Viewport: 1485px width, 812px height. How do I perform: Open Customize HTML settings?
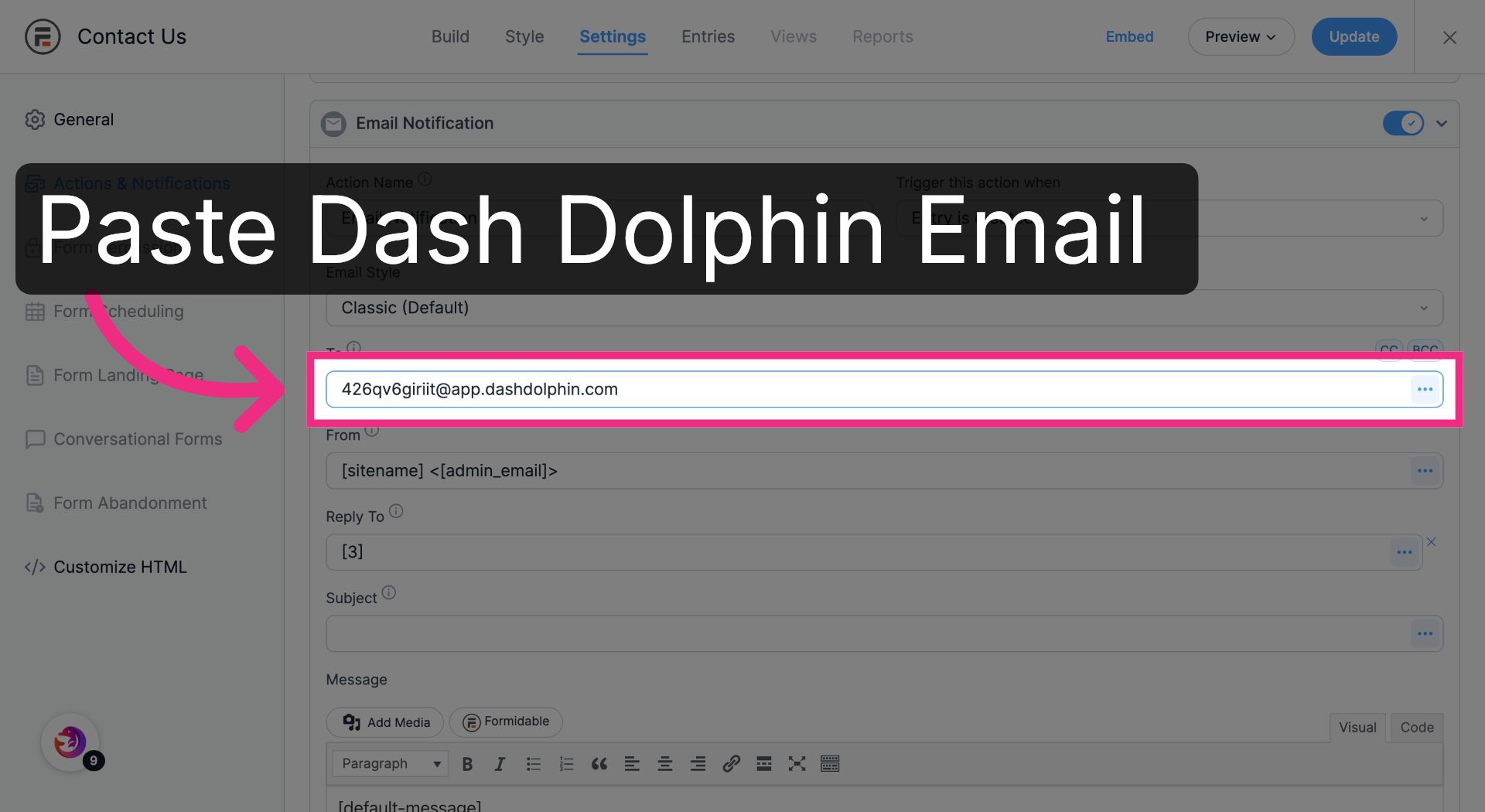(120, 567)
